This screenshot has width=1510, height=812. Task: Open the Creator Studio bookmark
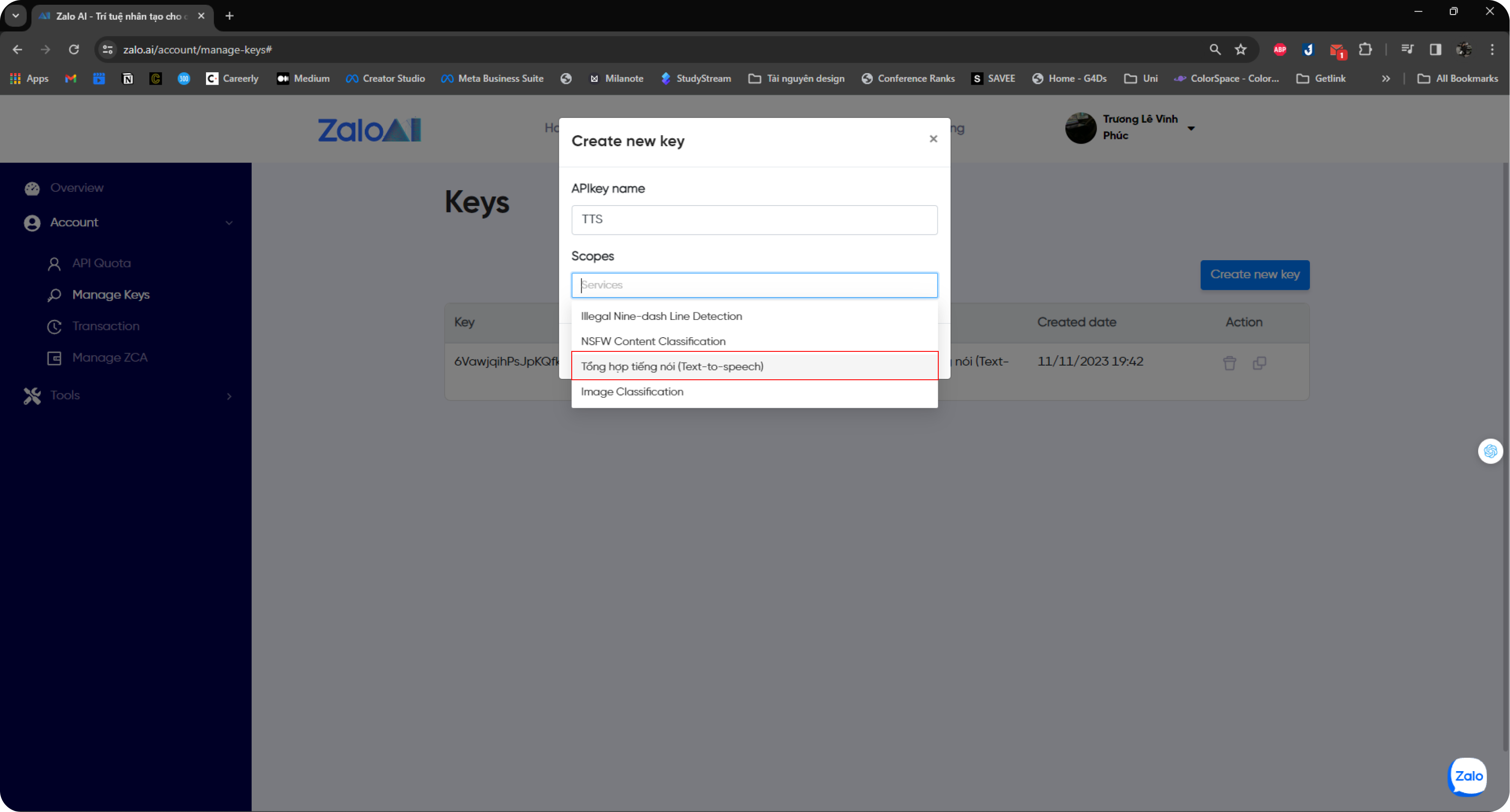pyautogui.click(x=385, y=79)
